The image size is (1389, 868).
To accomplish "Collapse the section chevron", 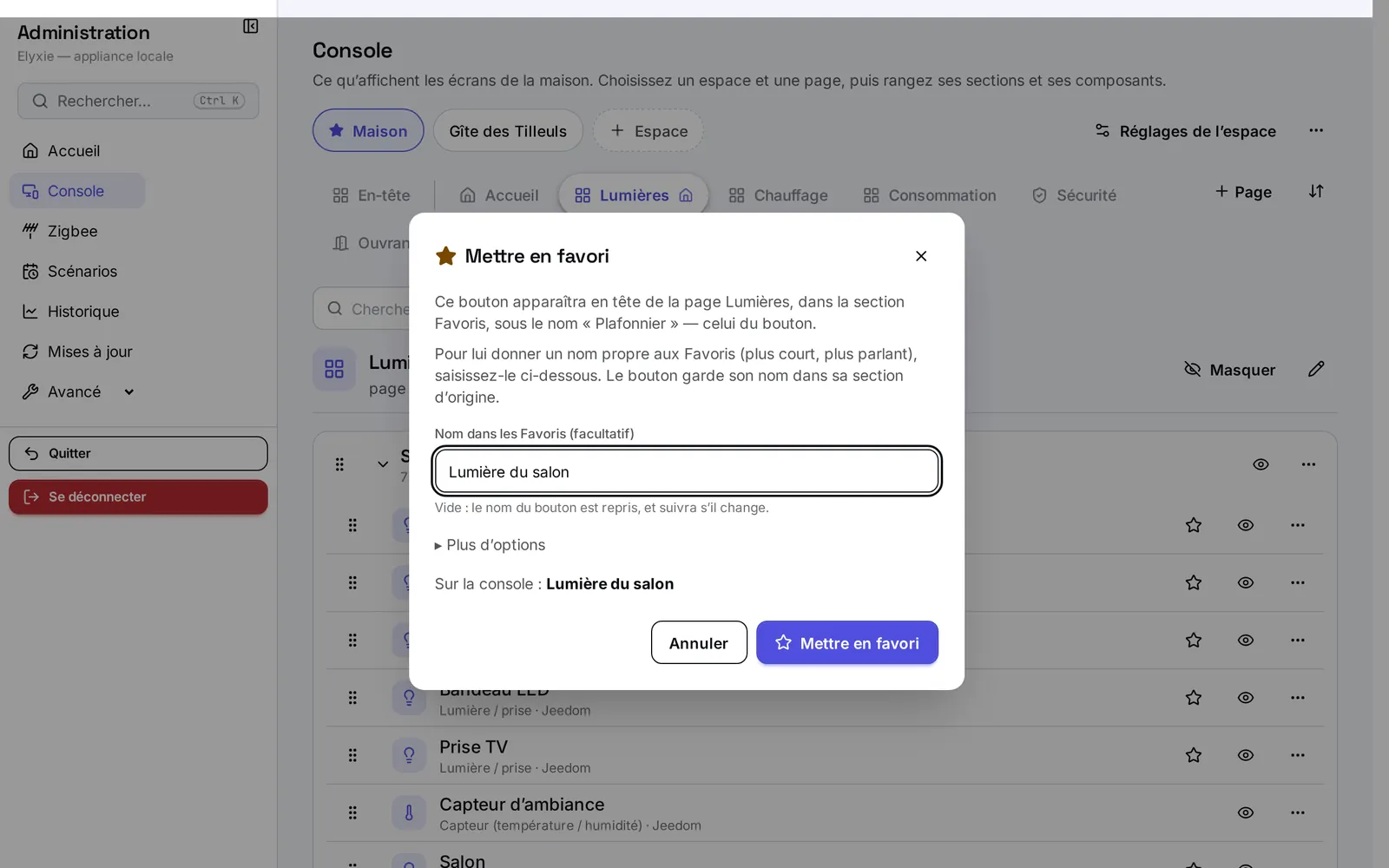I will click(x=383, y=464).
